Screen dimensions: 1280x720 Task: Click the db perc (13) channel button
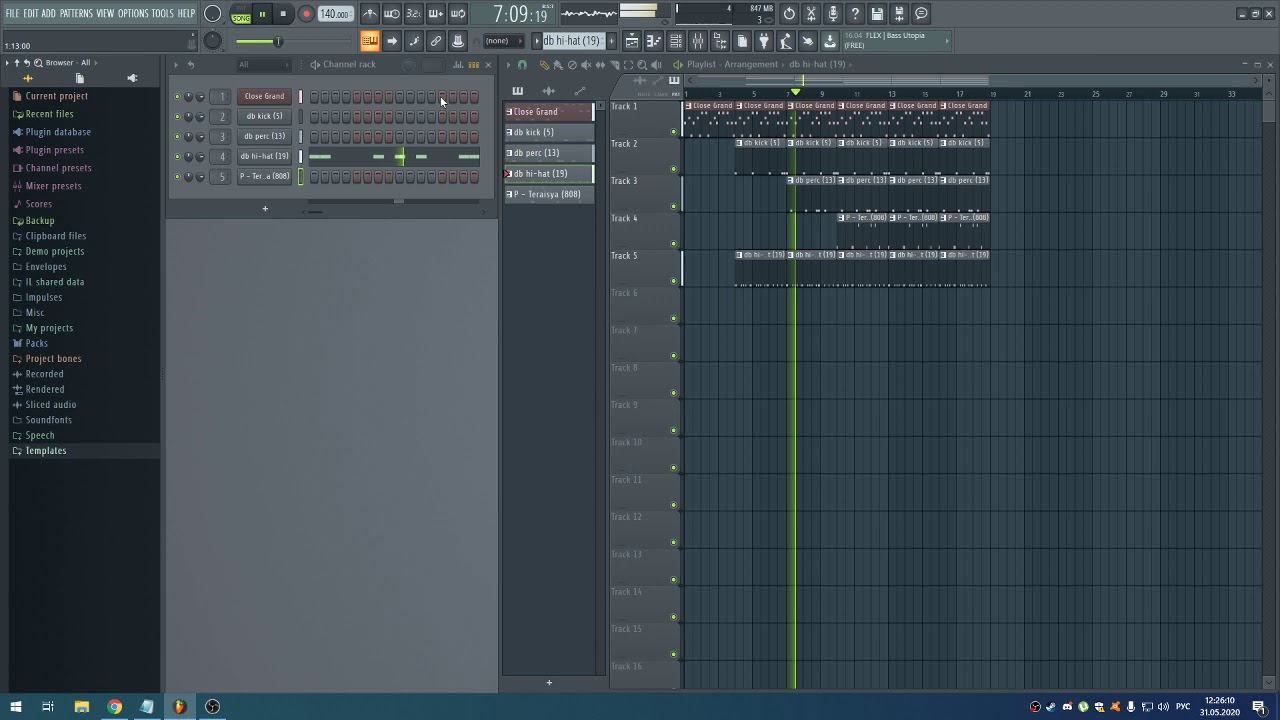264,137
